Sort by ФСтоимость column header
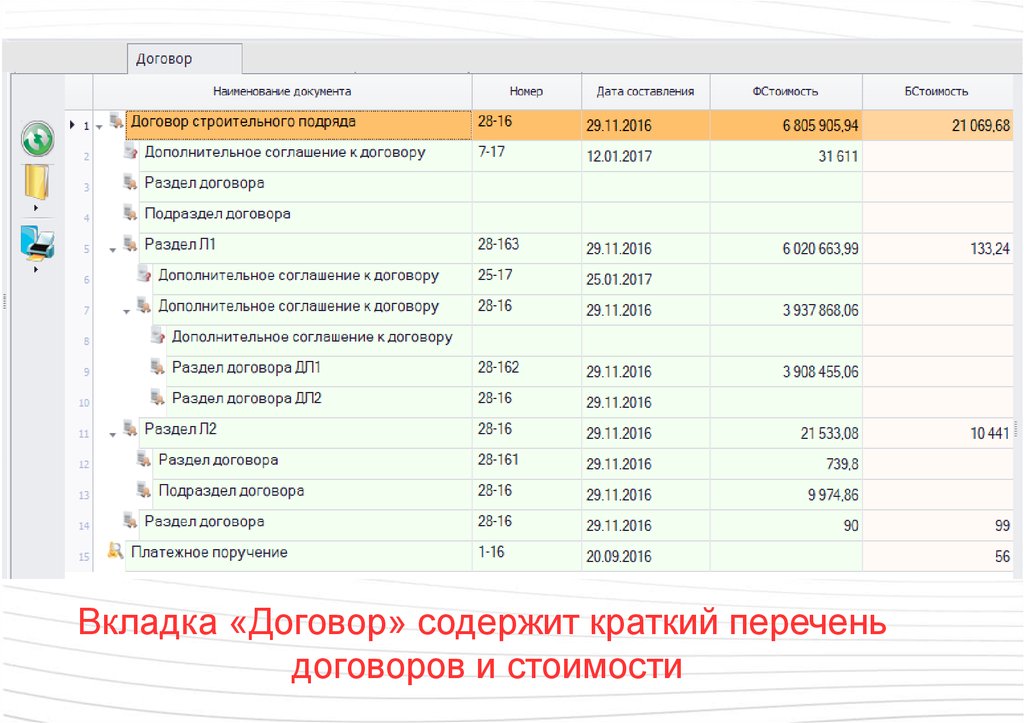Screen dimensions: 1024x723 click(786, 91)
